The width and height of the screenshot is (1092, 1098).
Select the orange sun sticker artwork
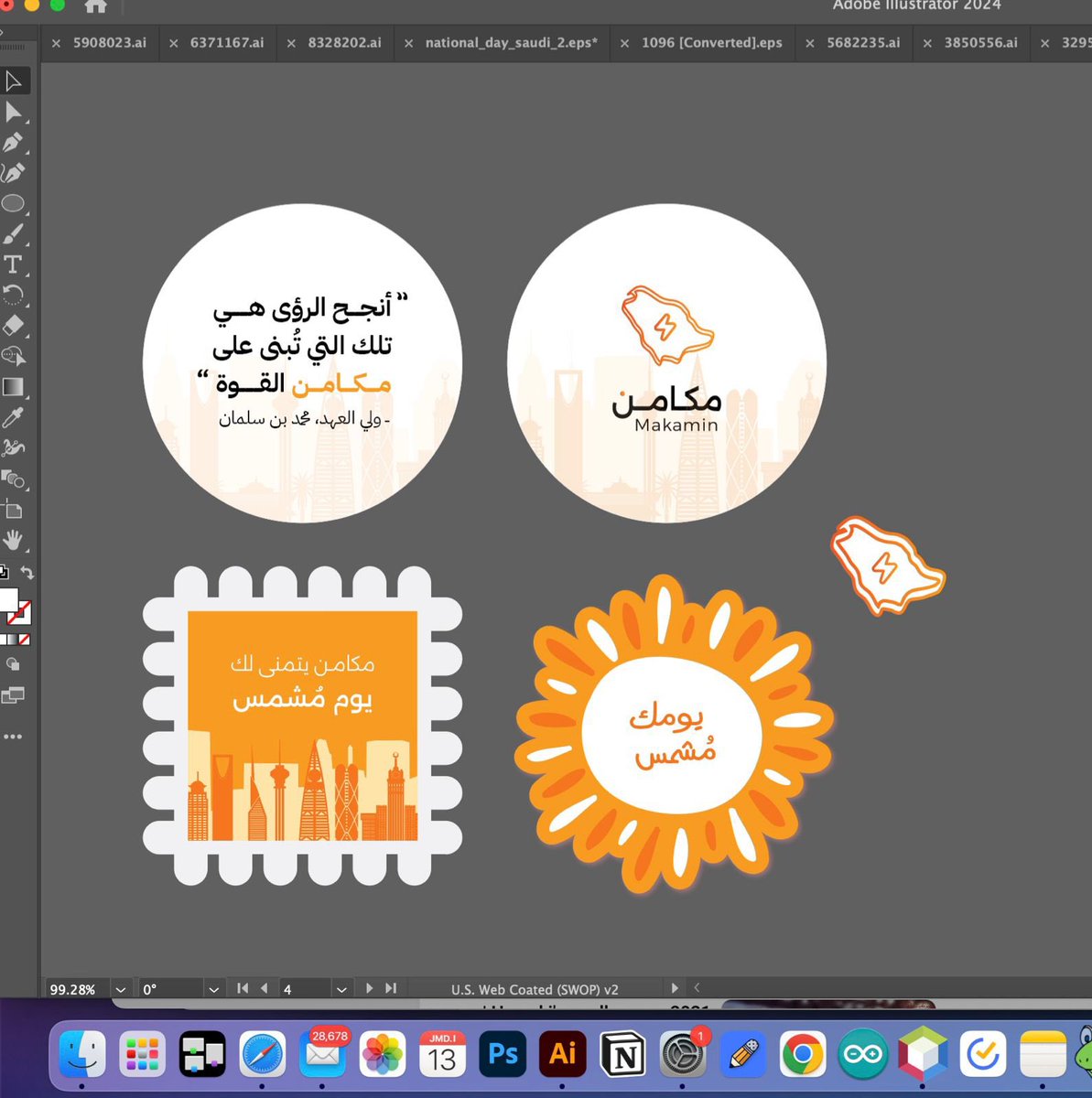675,735
